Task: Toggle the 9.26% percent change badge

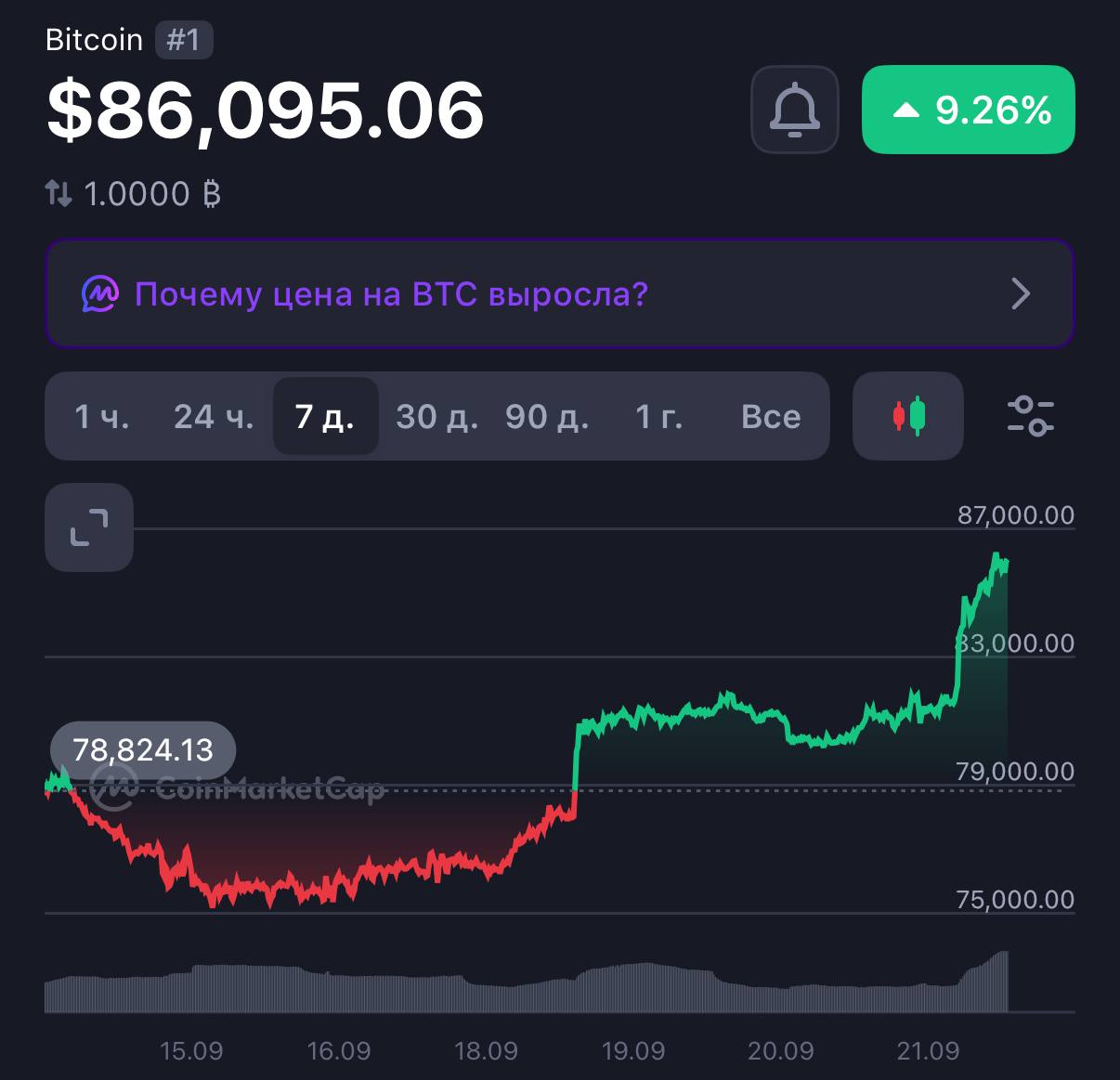Action: tap(969, 110)
